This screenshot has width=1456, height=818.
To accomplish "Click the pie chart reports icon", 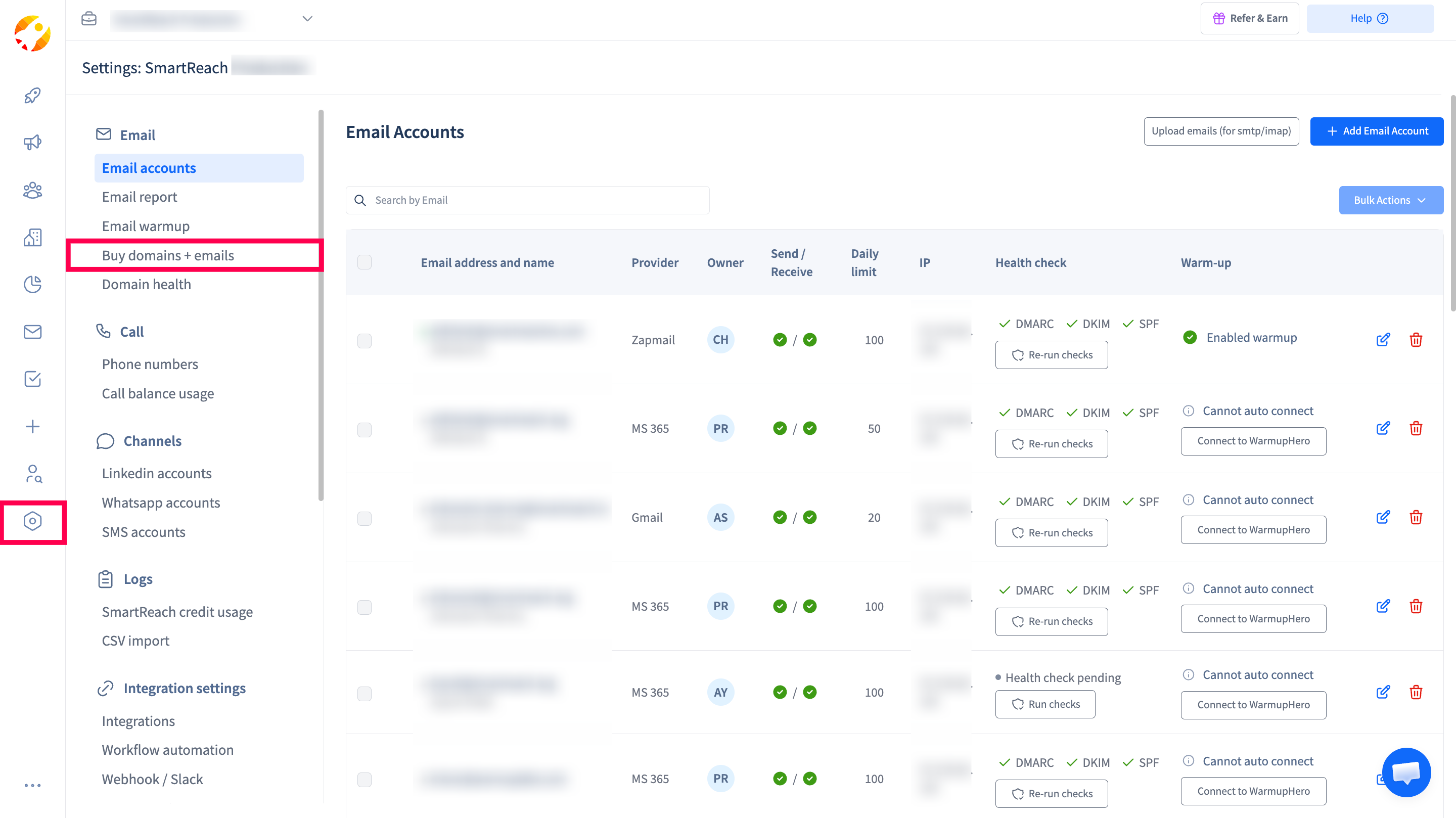I will tap(32, 284).
